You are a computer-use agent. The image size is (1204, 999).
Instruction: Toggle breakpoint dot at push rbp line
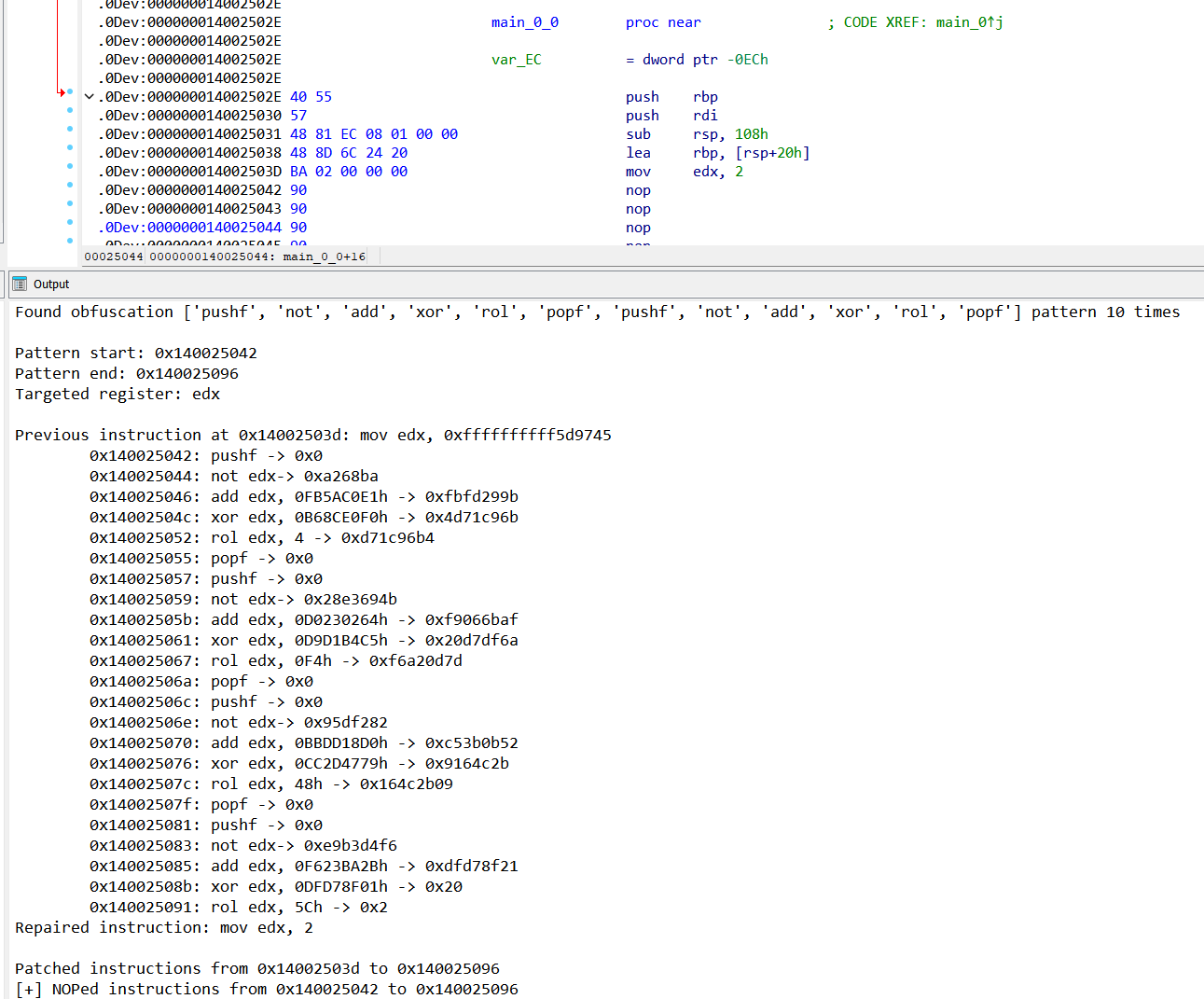(x=70, y=92)
